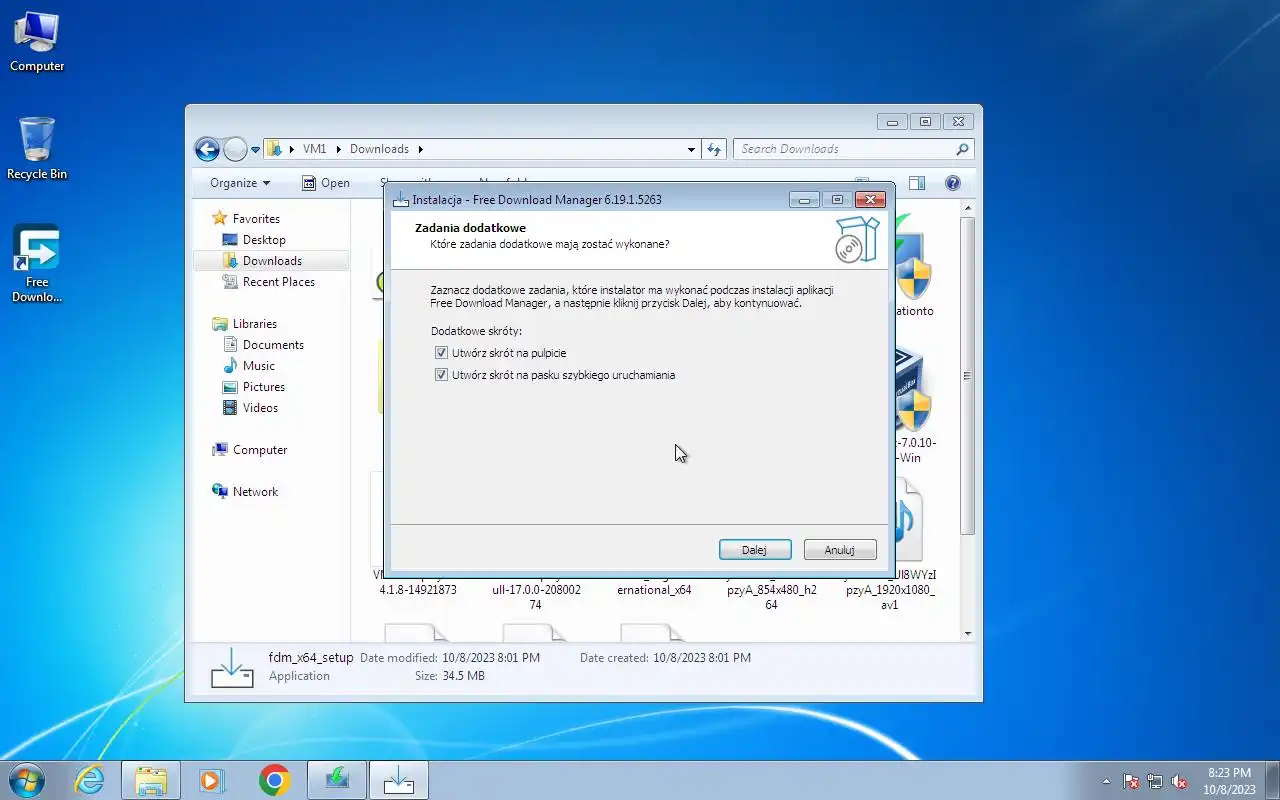Image resolution: width=1280 pixels, height=800 pixels.
Task: Toggle the Explorer preview pane button
Action: 917,183
